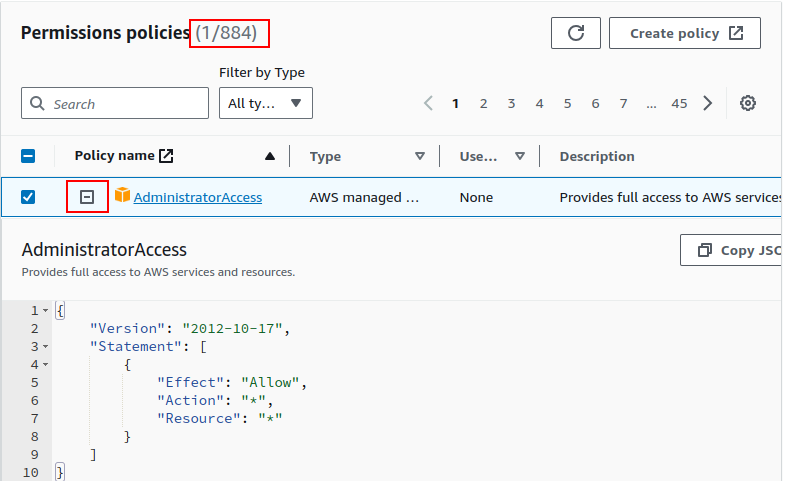This screenshot has height=481, width=785.
Task: Go to previous page arrow
Action: click(x=428, y=104)
